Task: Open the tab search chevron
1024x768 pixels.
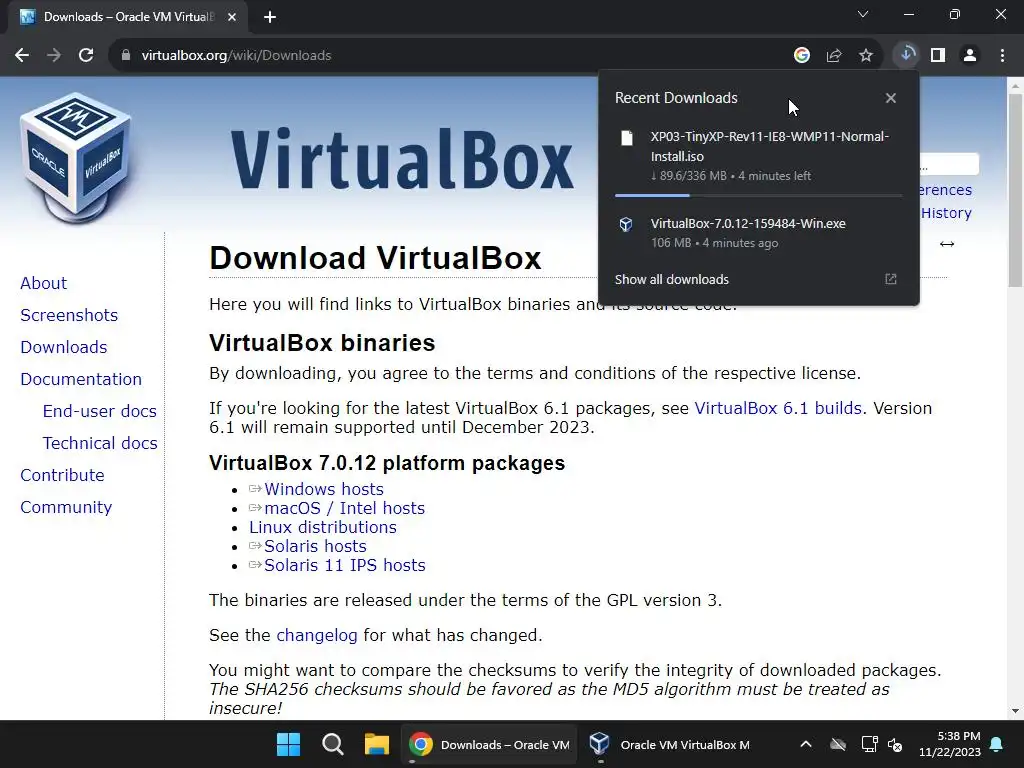Action: click(863, 14)
